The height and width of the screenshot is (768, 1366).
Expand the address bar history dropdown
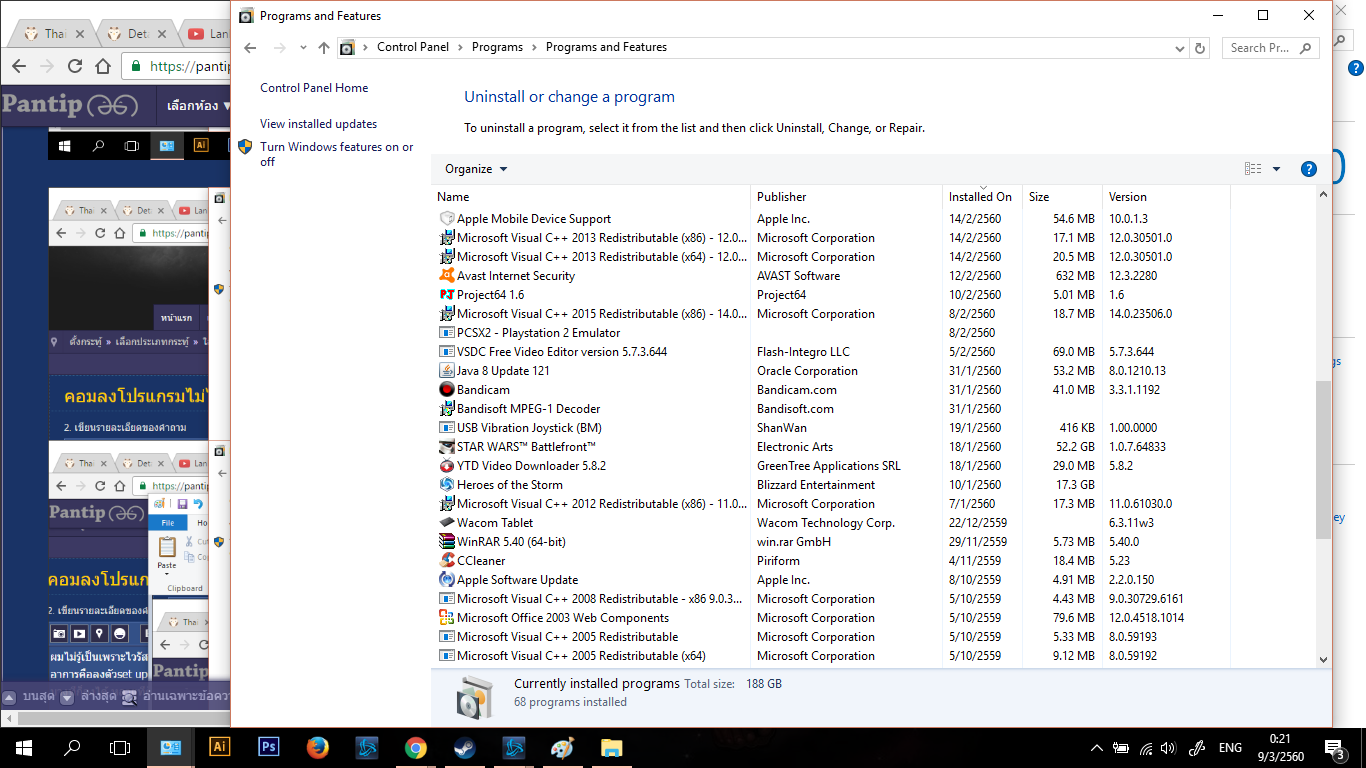1181,48
